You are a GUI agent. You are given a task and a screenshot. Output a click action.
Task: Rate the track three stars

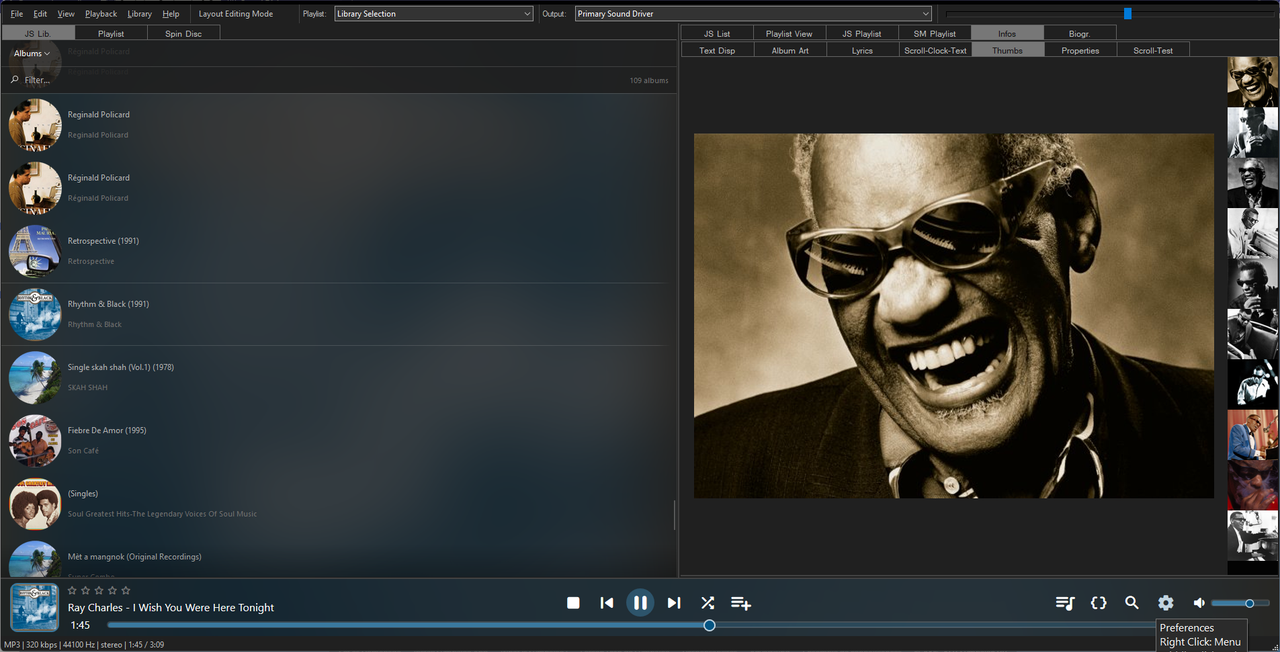pyautogui.click(x=99, y=590)
